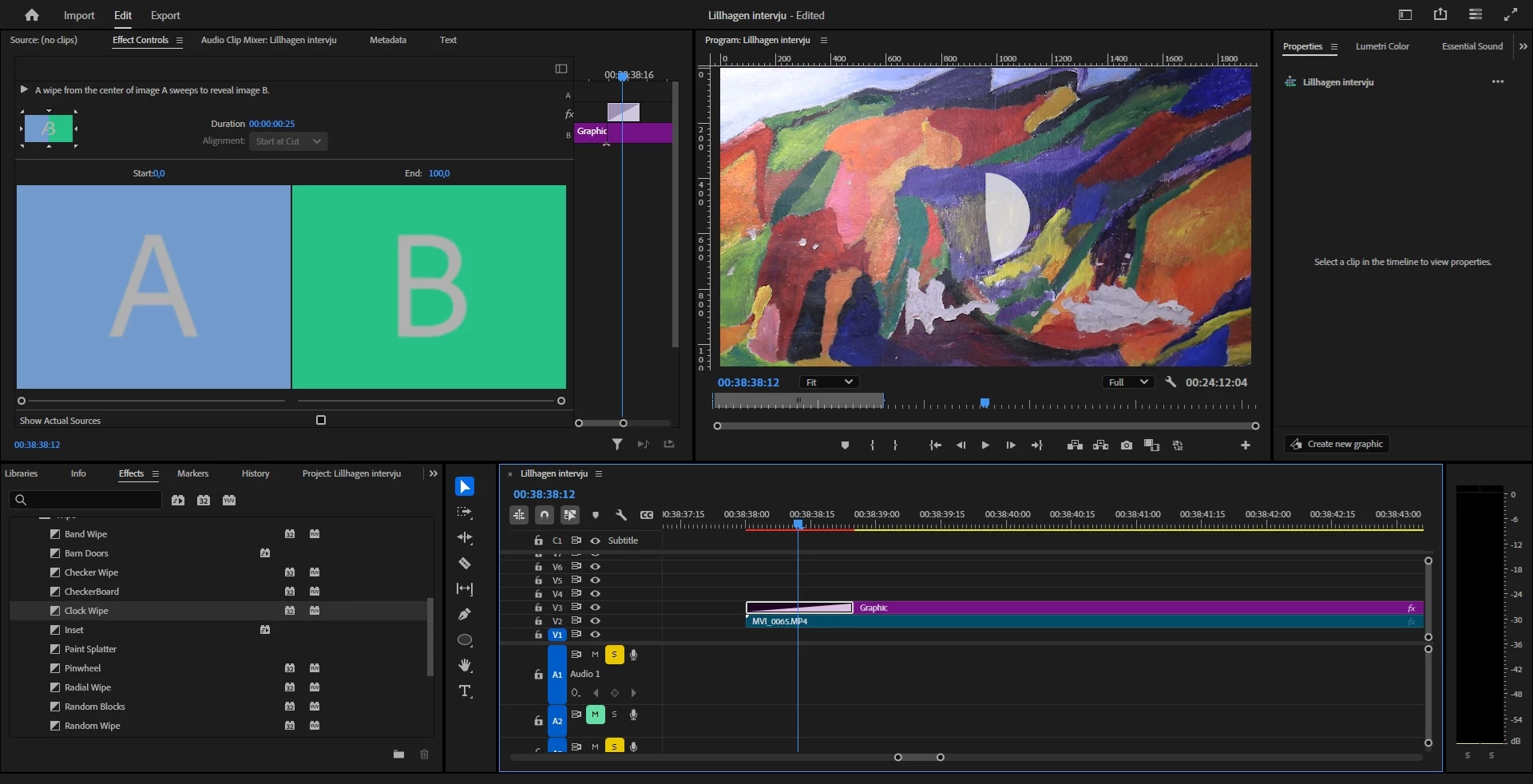This screenshot has width=1533, height=784.
Task: Click the Create new graphic button
Action: (x=1337, y=444)
